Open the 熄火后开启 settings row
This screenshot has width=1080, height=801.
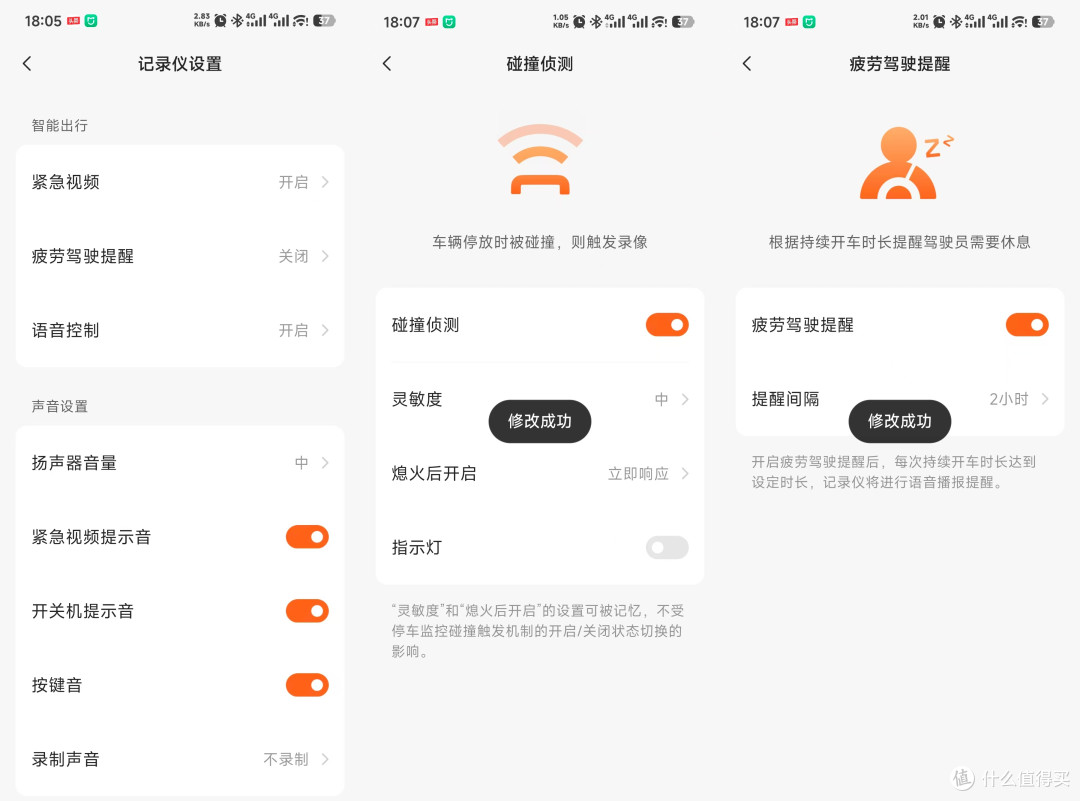pos(540,473)
